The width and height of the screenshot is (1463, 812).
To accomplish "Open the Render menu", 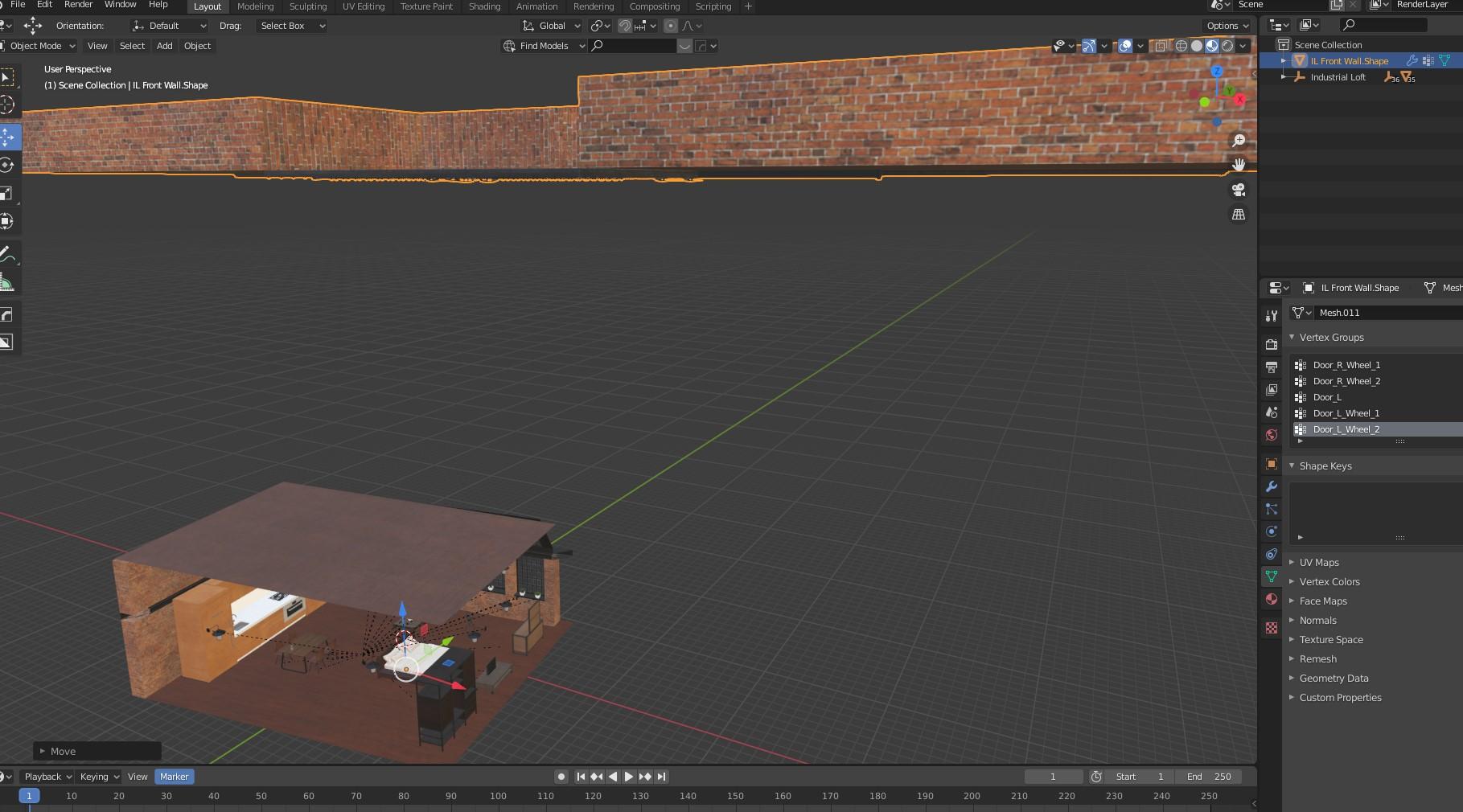I will [x=79, y=5].
